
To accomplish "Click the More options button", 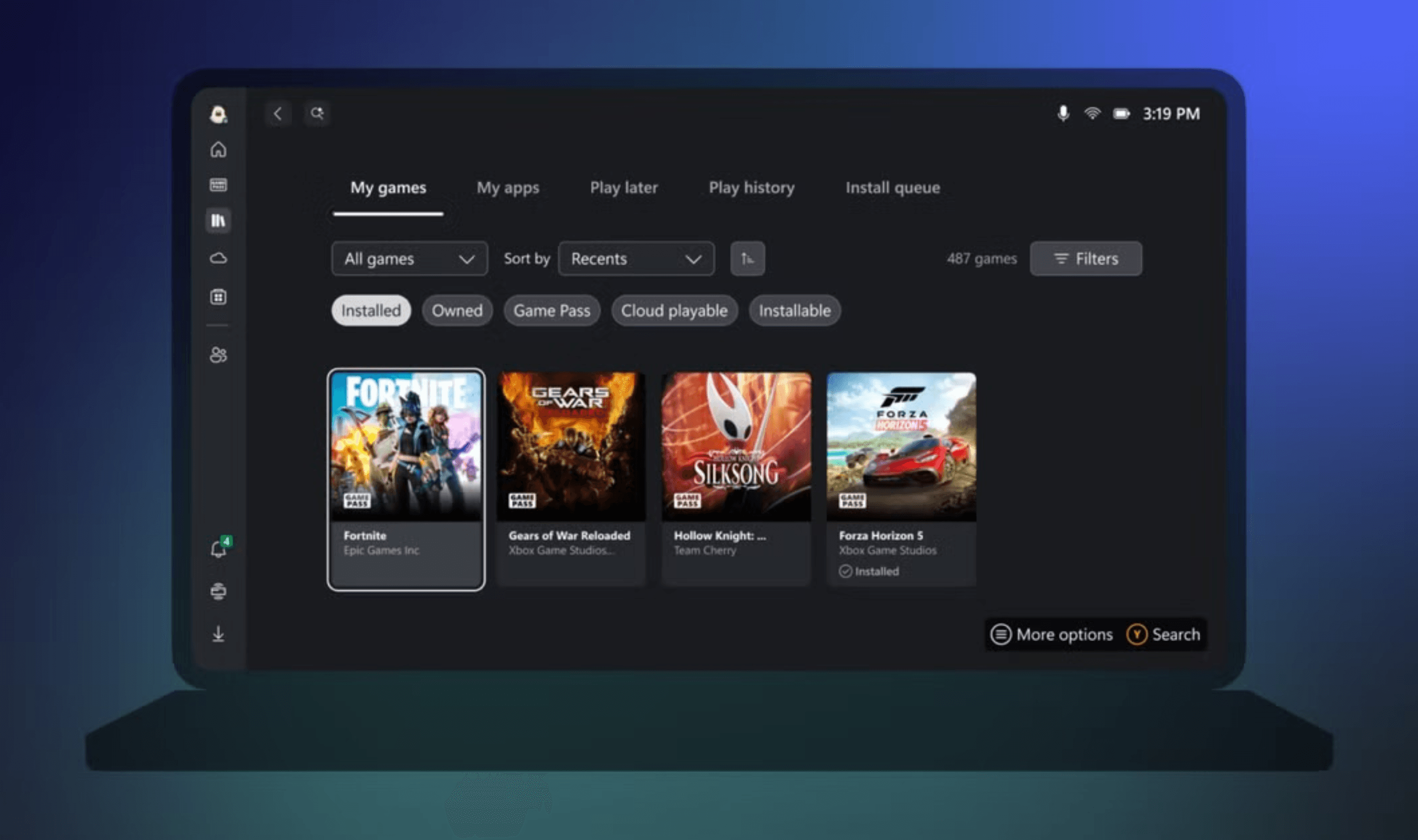I will pyautogui.click(x=1051, y=634).
